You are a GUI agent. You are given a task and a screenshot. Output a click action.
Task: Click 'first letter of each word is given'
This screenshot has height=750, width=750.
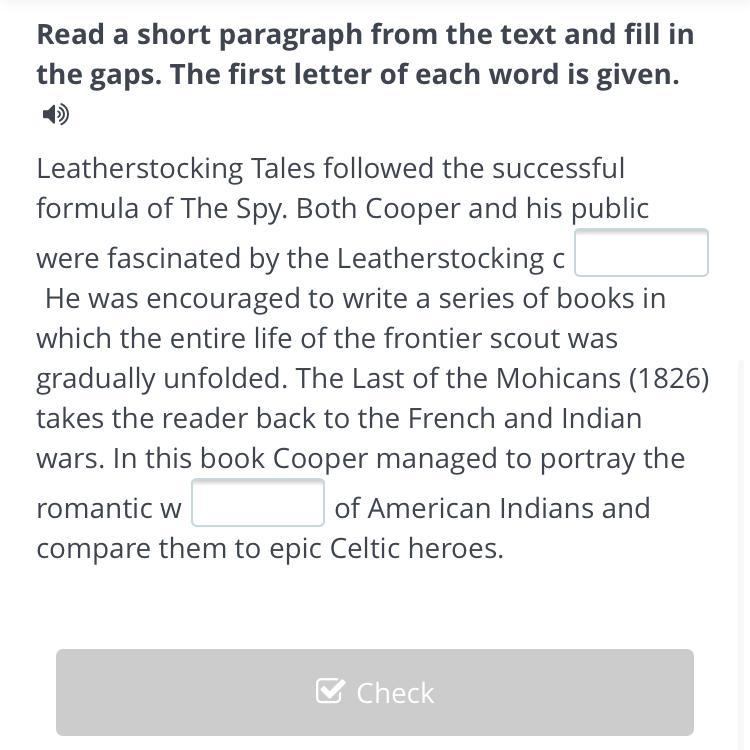(x=424, y=75)
